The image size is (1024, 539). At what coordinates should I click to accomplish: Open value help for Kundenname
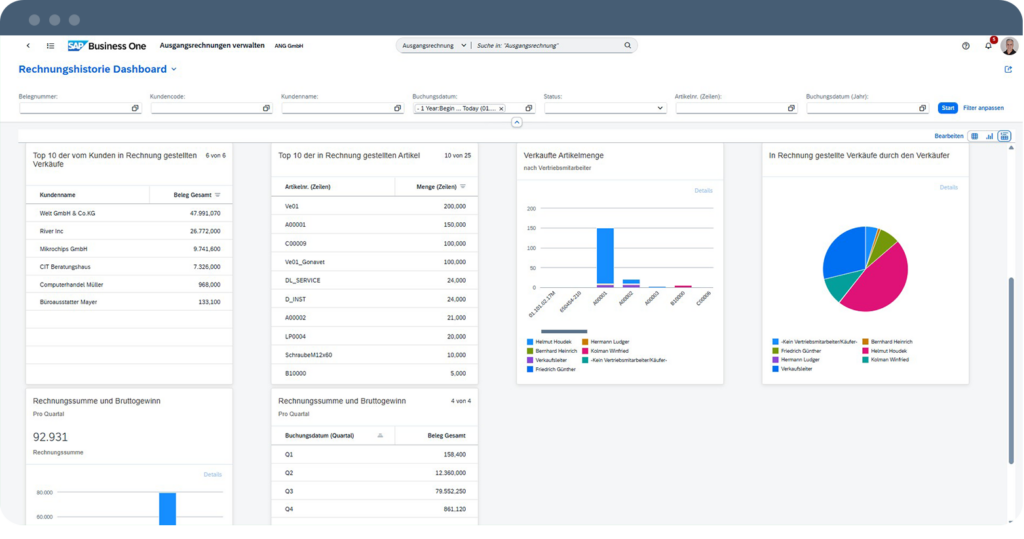click(x=398, y=108)
